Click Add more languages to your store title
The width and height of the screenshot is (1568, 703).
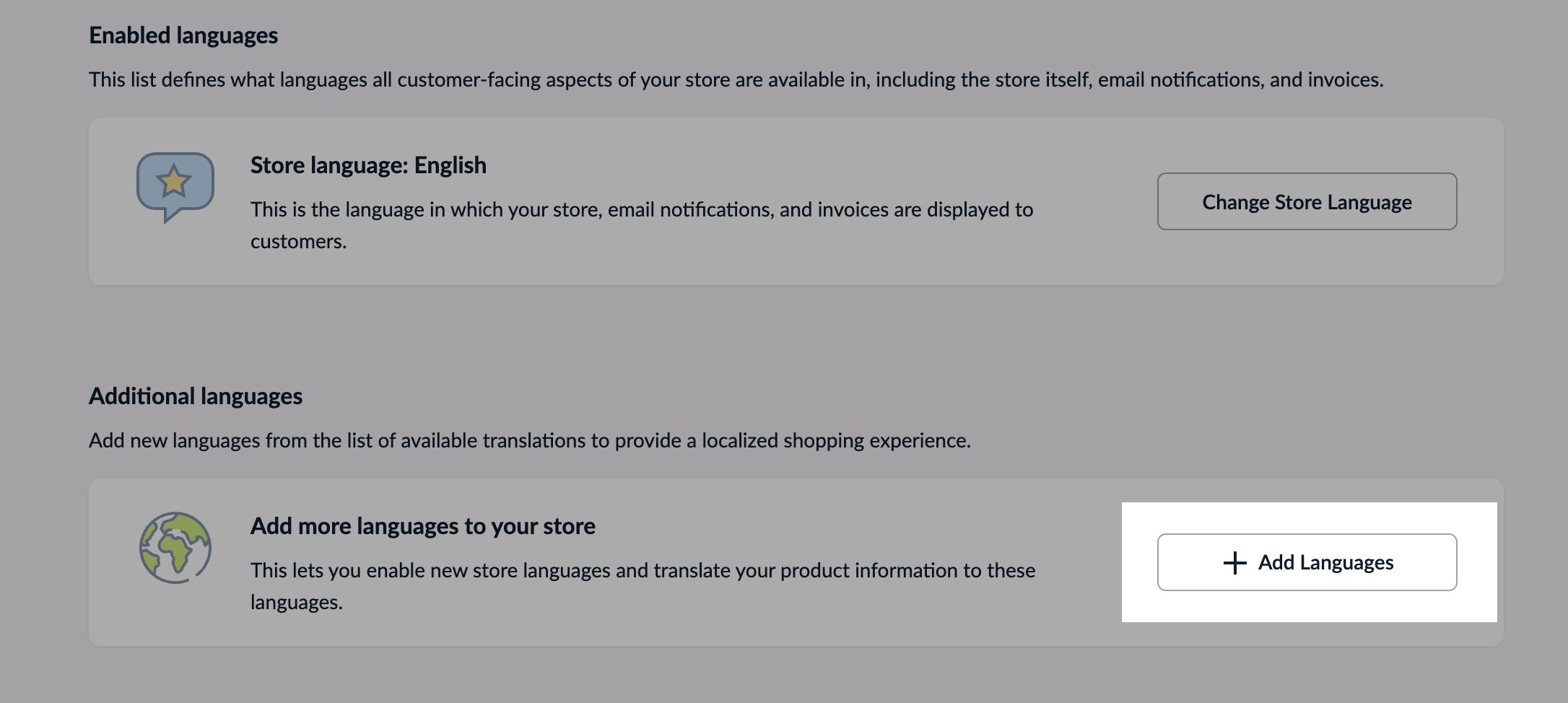422,526
